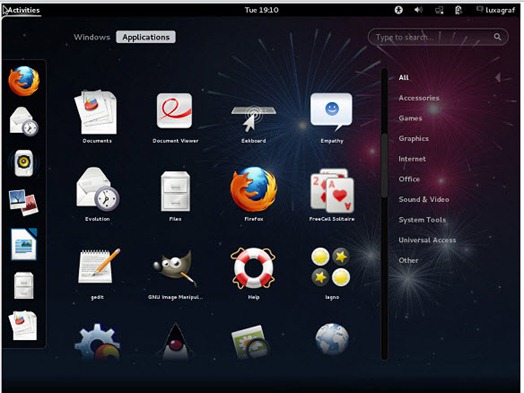Open the luxagraf user menu

tap(496, 10)
